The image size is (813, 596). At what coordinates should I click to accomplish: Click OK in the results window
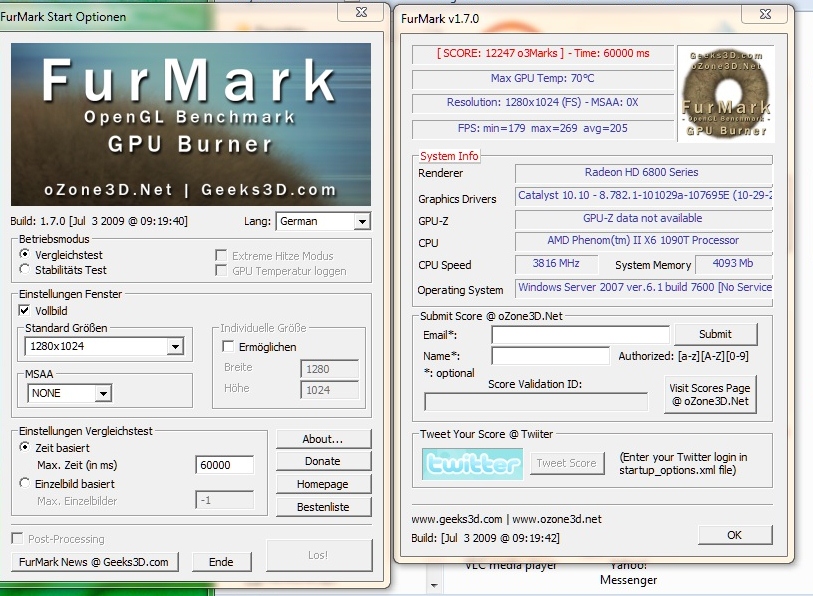(735, 535)
